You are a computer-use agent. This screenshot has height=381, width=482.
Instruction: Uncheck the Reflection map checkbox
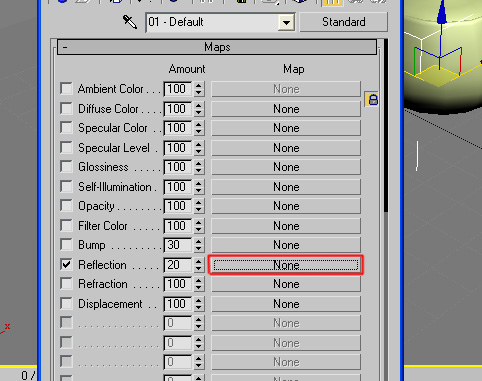click(66, 265)
